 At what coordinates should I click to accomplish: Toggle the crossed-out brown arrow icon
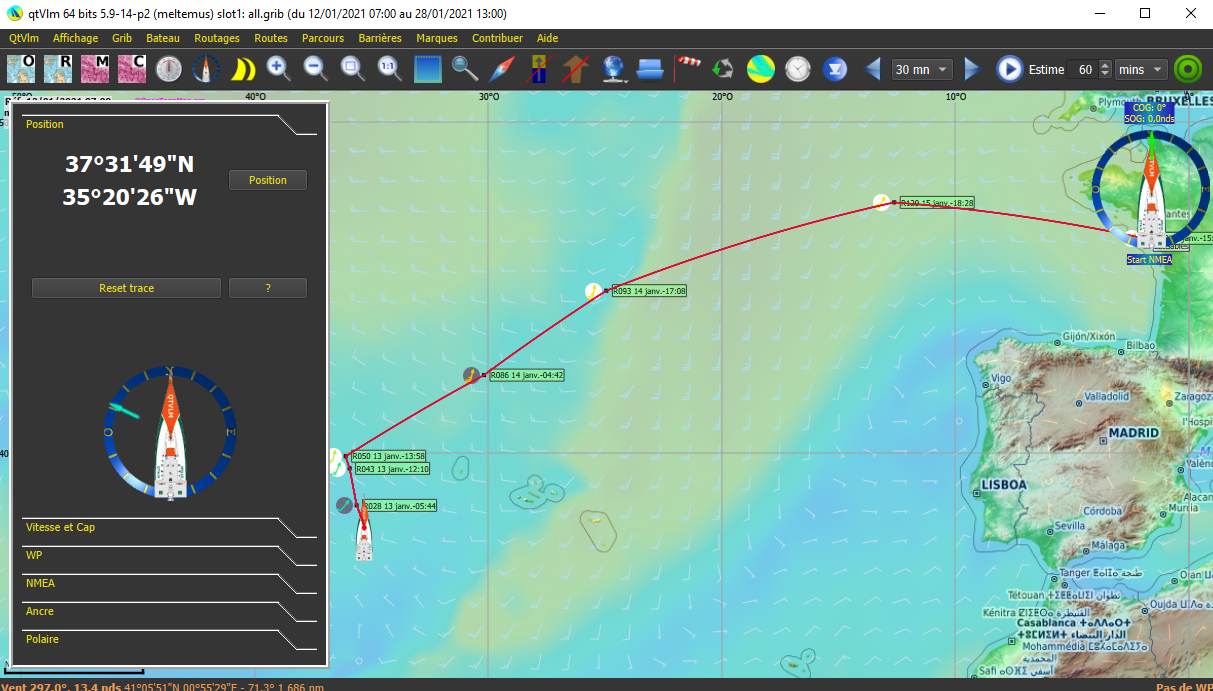(x=575, y=69)
